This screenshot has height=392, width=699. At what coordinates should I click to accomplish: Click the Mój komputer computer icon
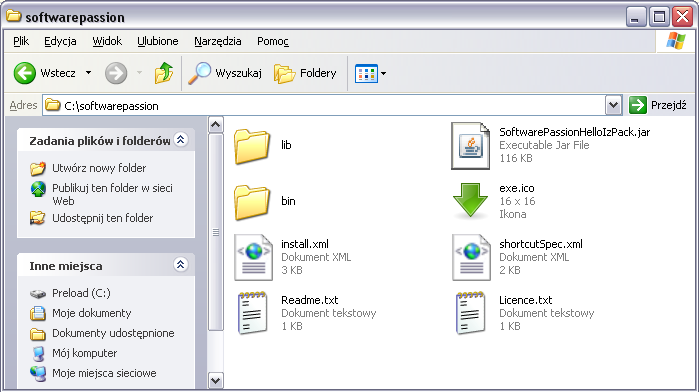click(x=39, y=354)
